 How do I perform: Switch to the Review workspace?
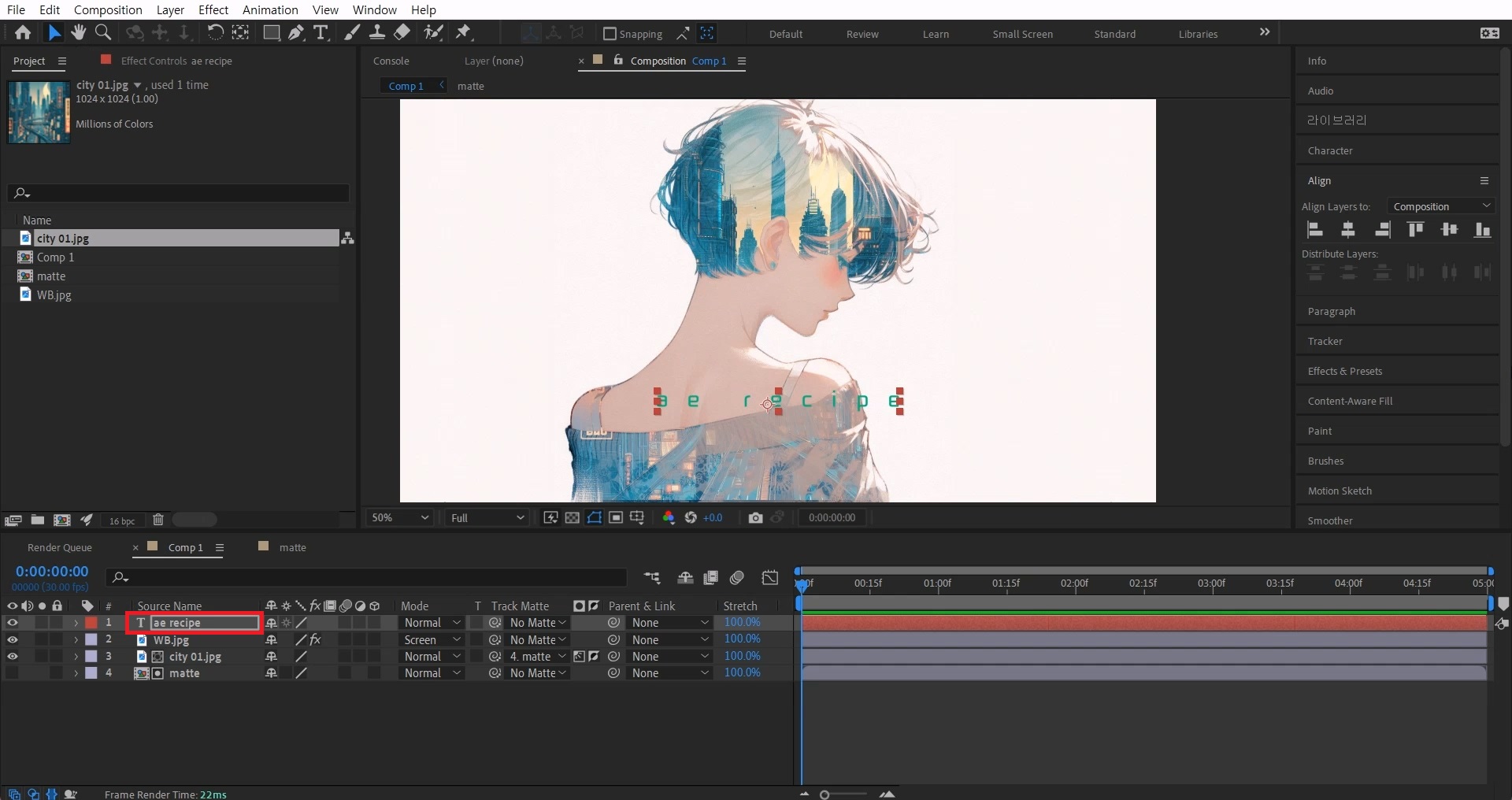click(x=862, y=34)
